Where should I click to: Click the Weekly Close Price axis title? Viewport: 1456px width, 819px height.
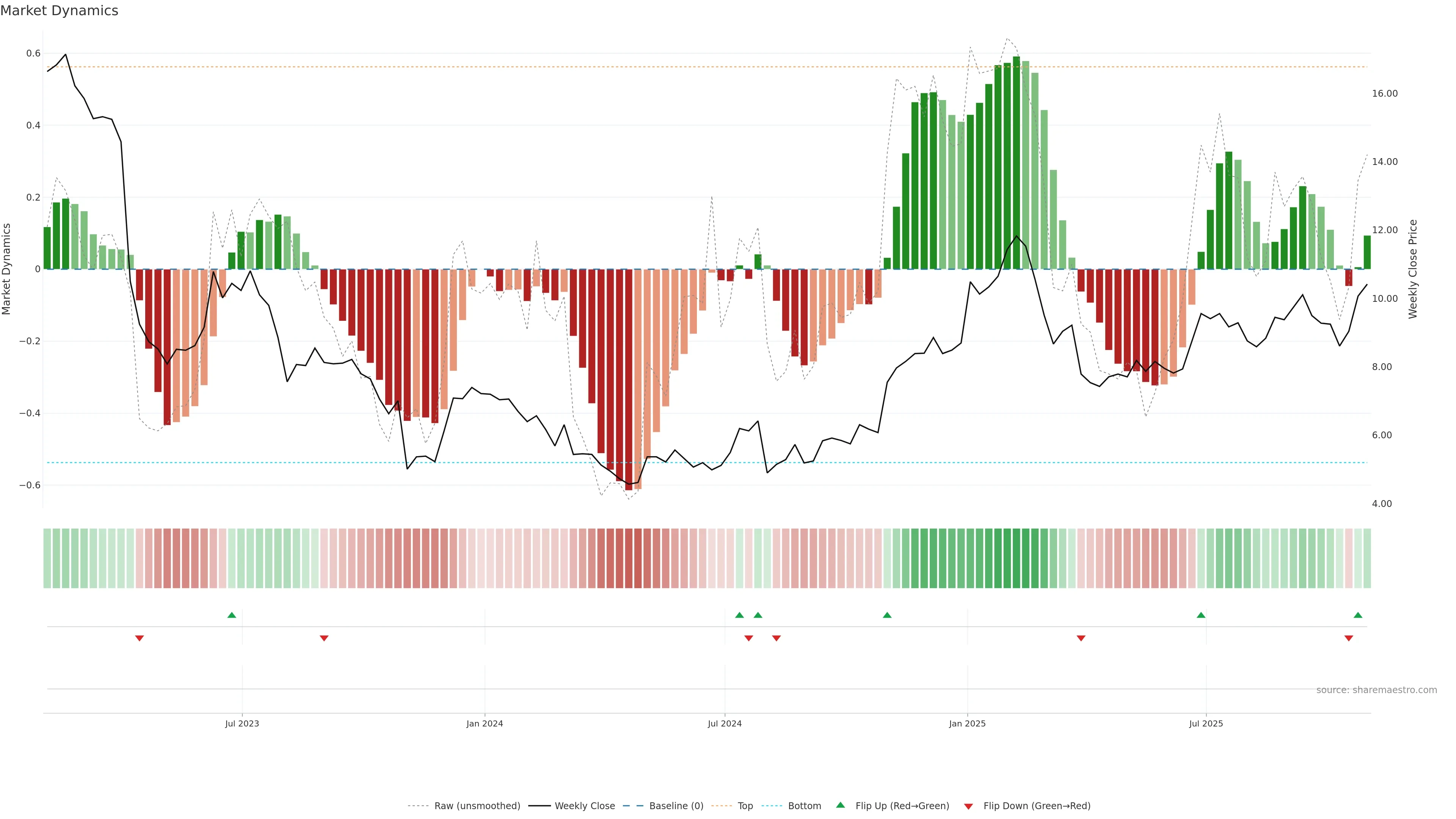coord(1412,269)
